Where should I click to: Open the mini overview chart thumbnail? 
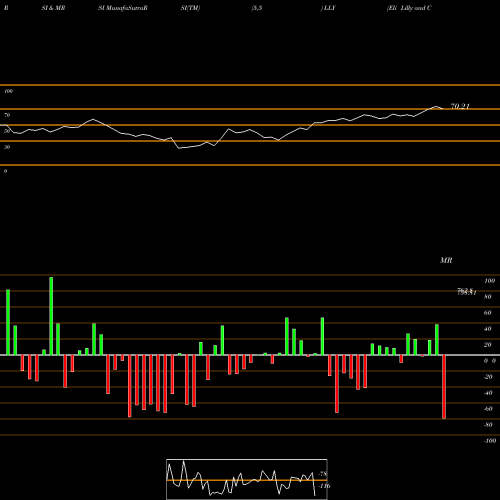[x=247, y=479]
